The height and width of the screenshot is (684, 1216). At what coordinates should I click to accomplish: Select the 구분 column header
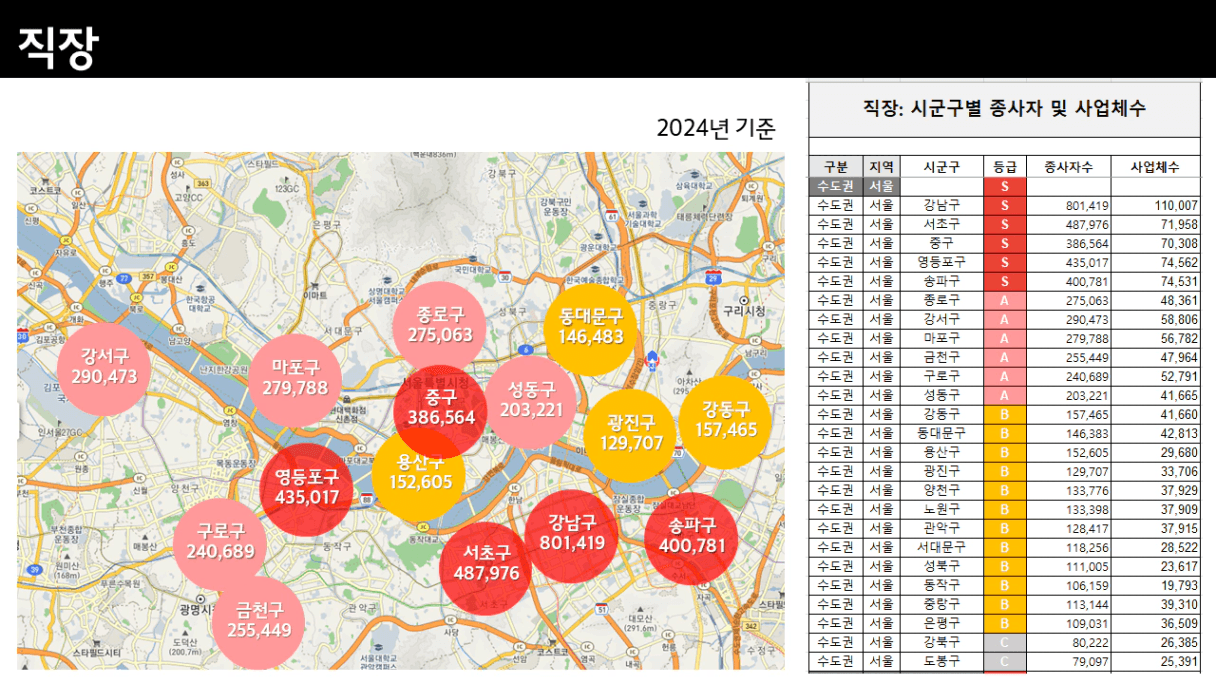(x=835, y=167)
